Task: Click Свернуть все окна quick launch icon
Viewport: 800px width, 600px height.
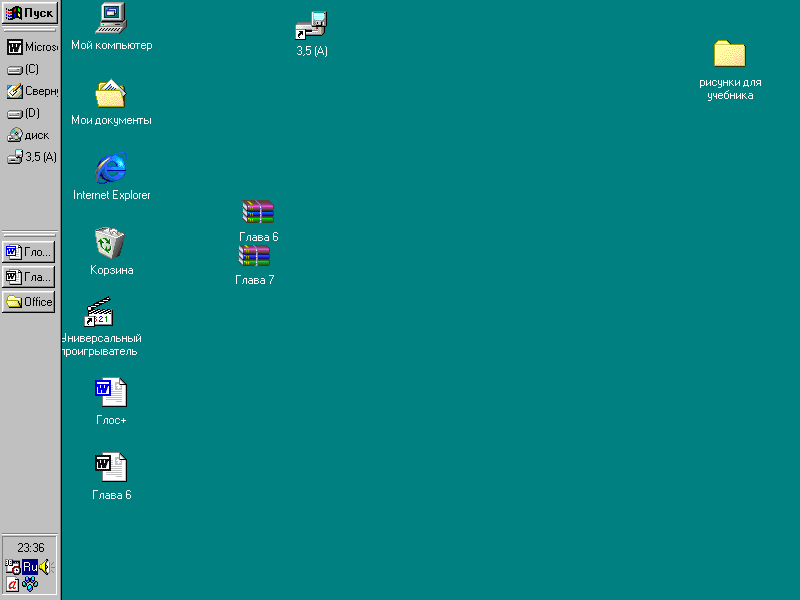Action: 31,91
